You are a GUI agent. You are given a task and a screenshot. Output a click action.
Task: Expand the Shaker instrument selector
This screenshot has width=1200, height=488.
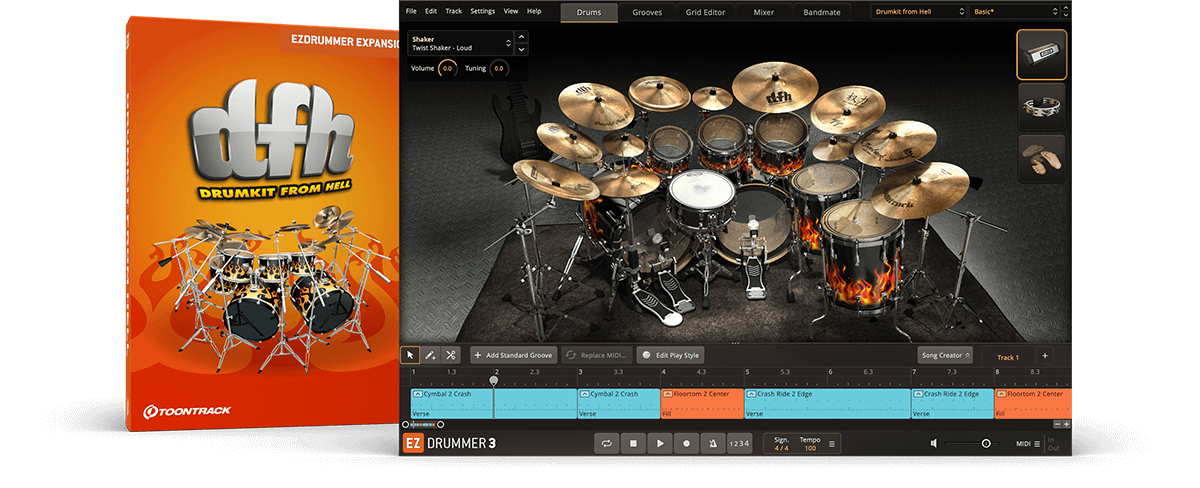(508, 44)
